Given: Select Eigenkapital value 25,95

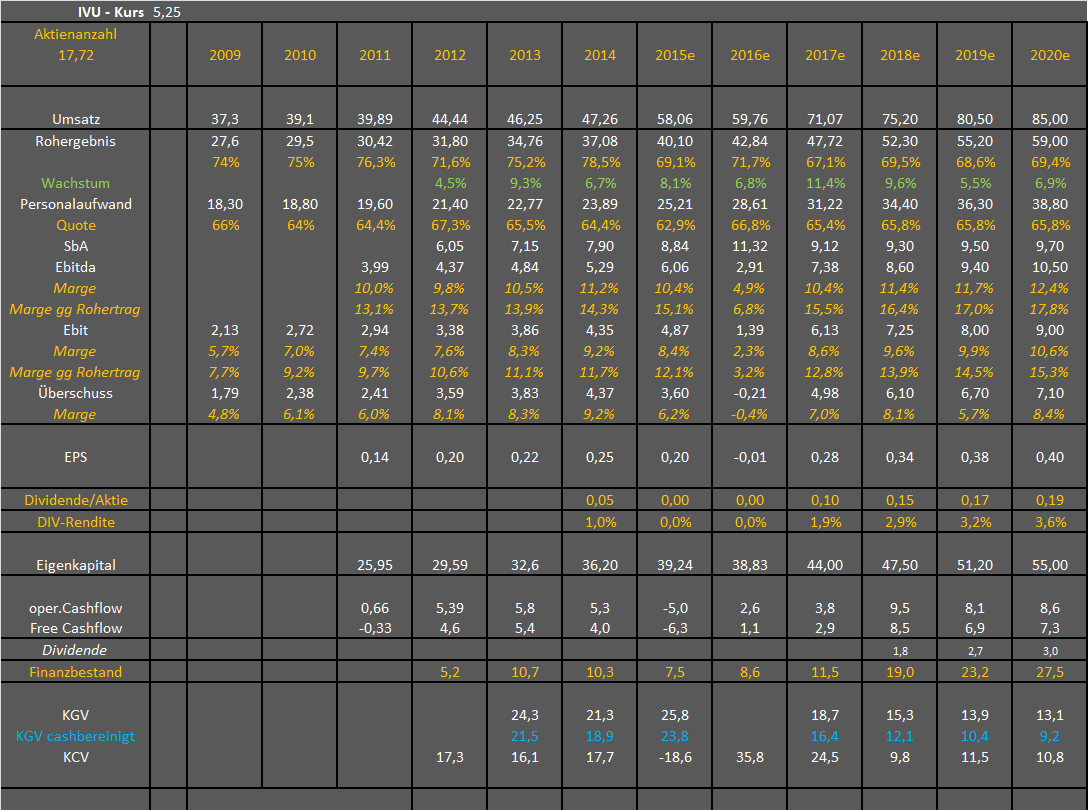Looking at the screenshot, I should click(x=375, y=565).
